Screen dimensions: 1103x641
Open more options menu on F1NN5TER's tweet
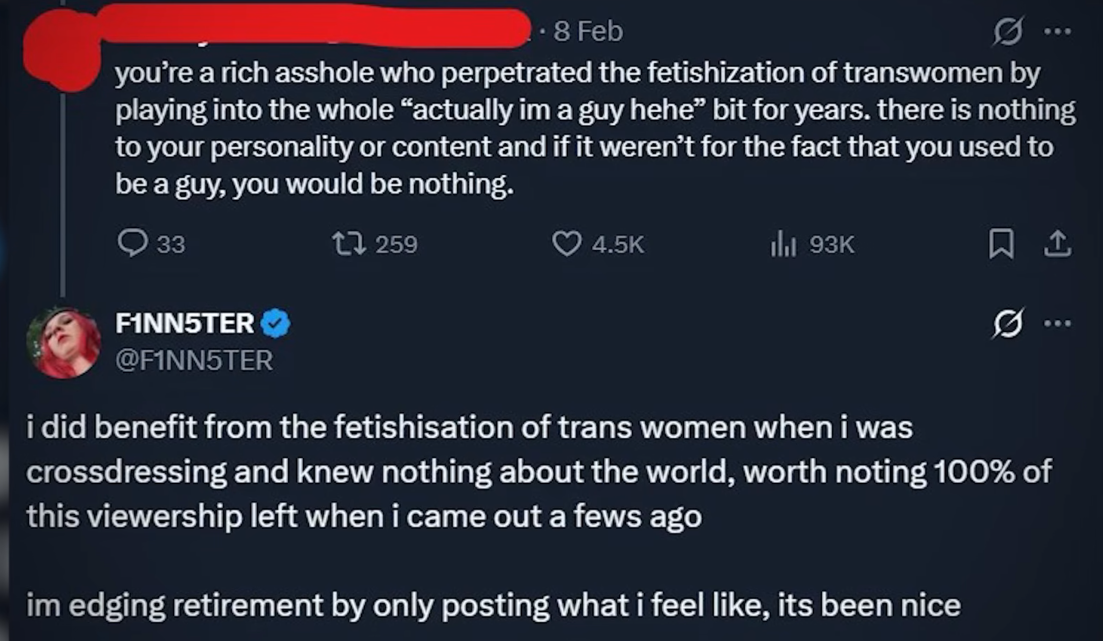(x=1057, y=324)
